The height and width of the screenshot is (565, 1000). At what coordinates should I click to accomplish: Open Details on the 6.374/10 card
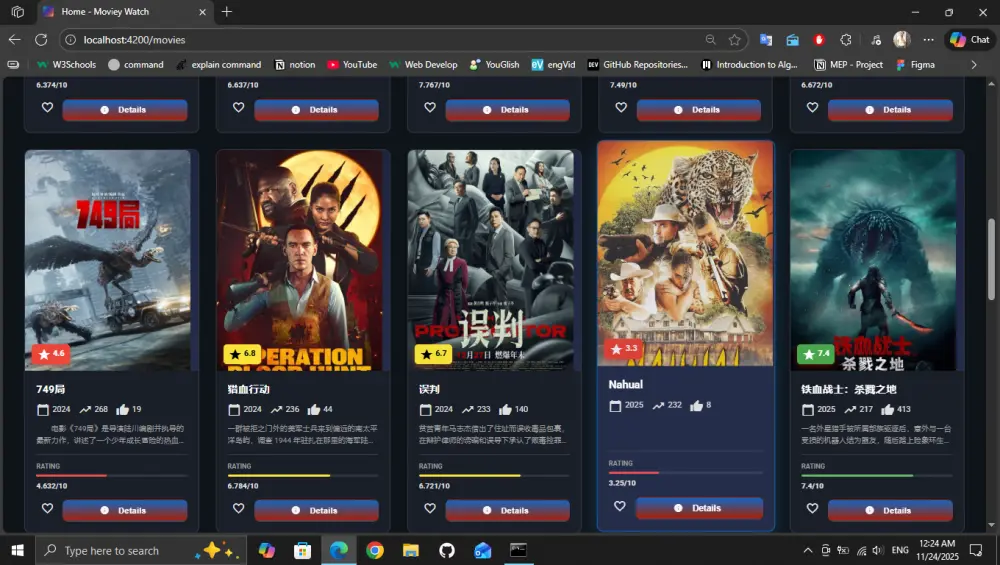pyautogui.click(x=125, y=110)
